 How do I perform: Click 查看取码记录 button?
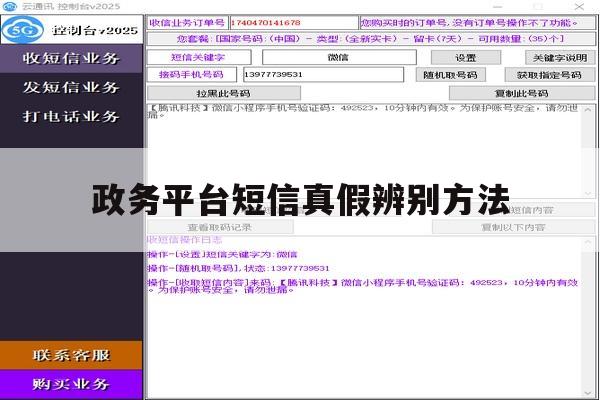click(220, 227)
